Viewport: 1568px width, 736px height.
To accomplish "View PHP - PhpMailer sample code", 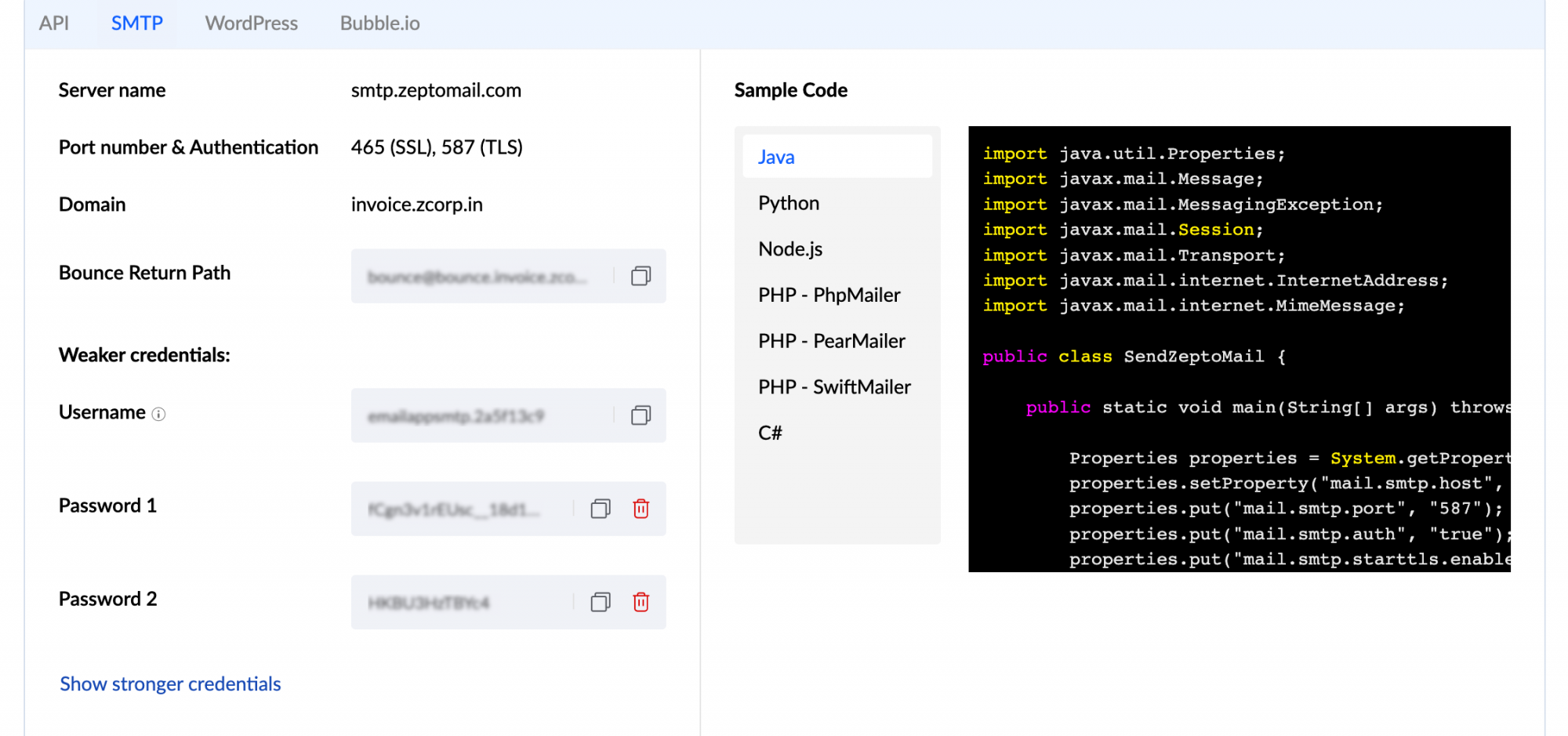I will point(829,295).
